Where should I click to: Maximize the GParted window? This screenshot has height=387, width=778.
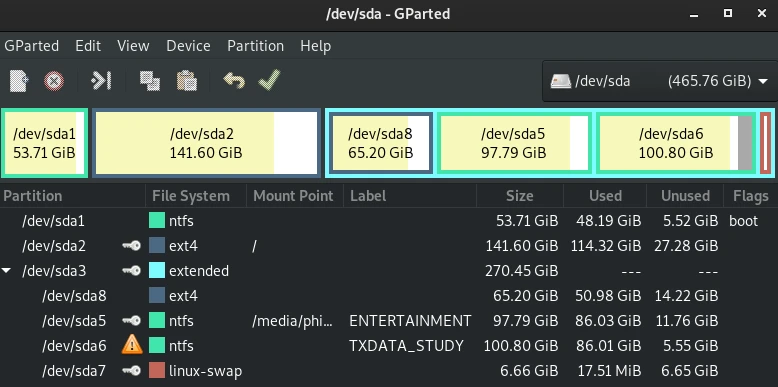click(x=728, y=14)
